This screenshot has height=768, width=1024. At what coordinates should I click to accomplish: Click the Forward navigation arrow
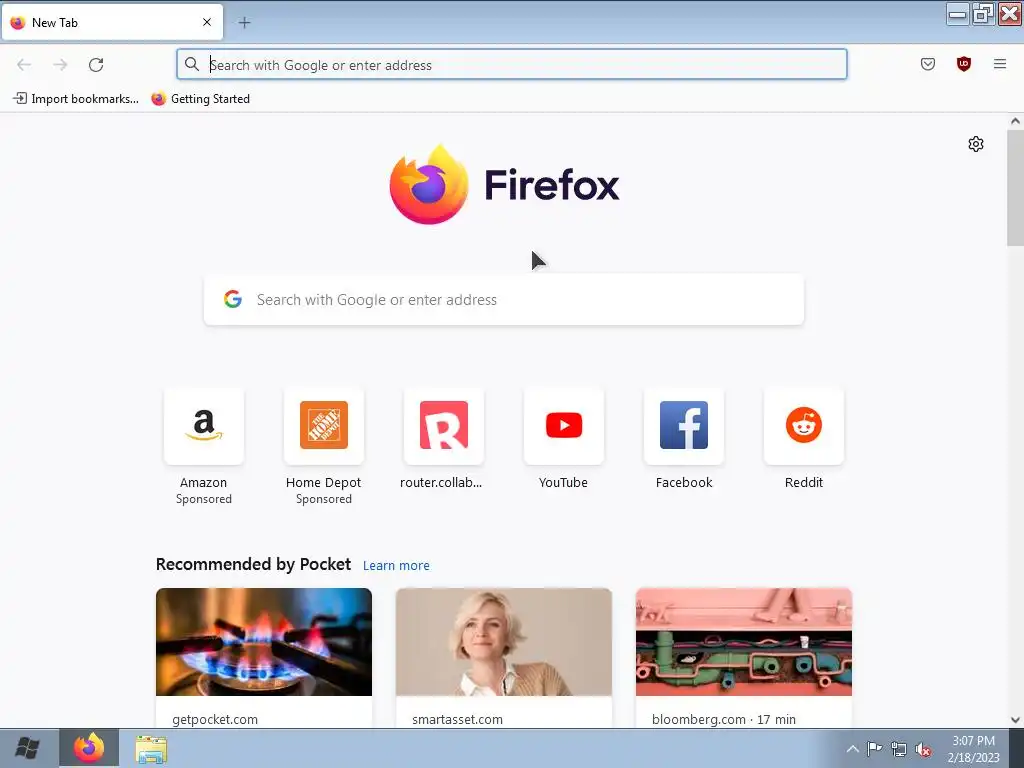point(60,65)
